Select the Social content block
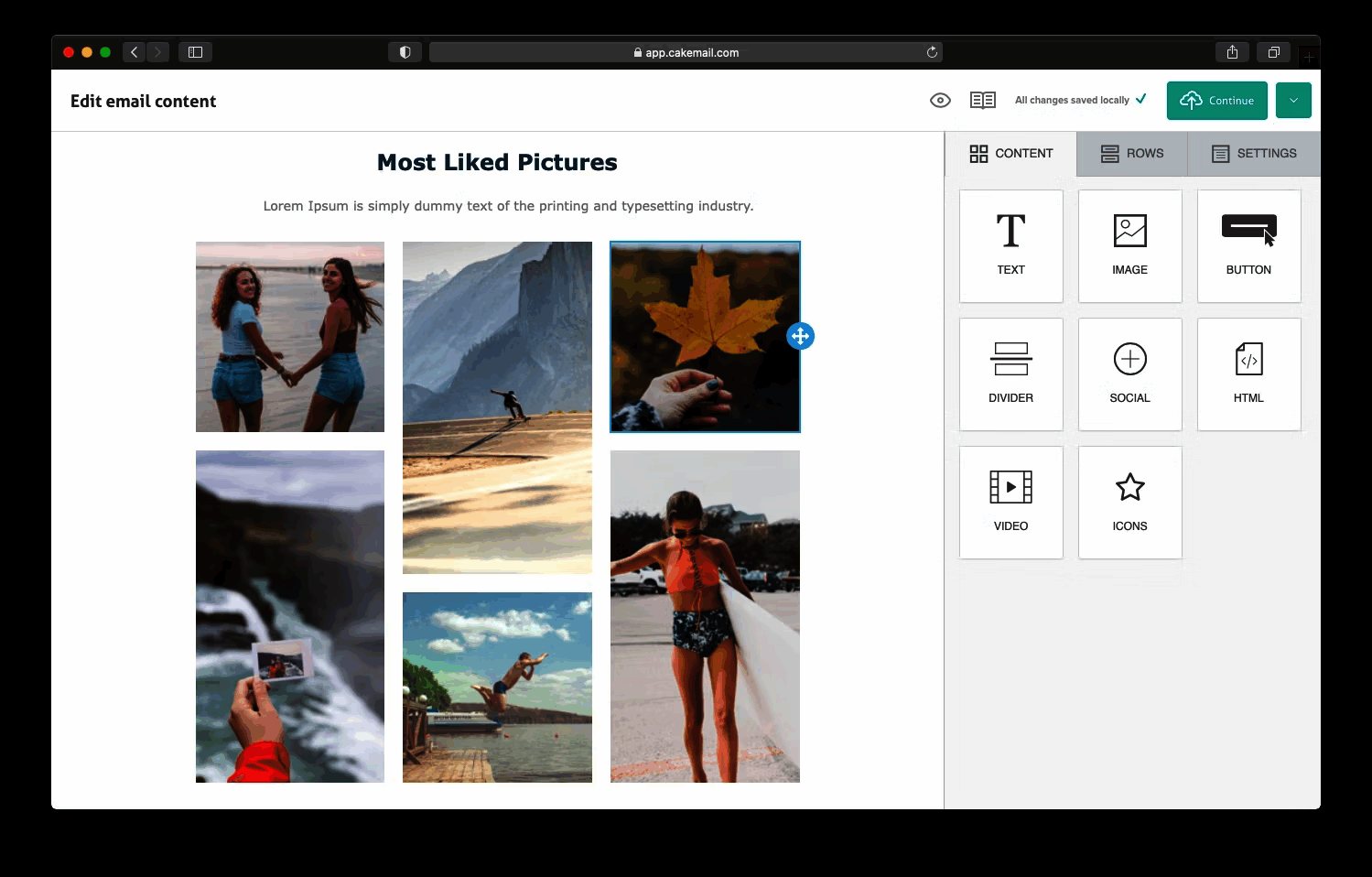The height and width of the screenshot is (877, 1372). point(1129,374)
